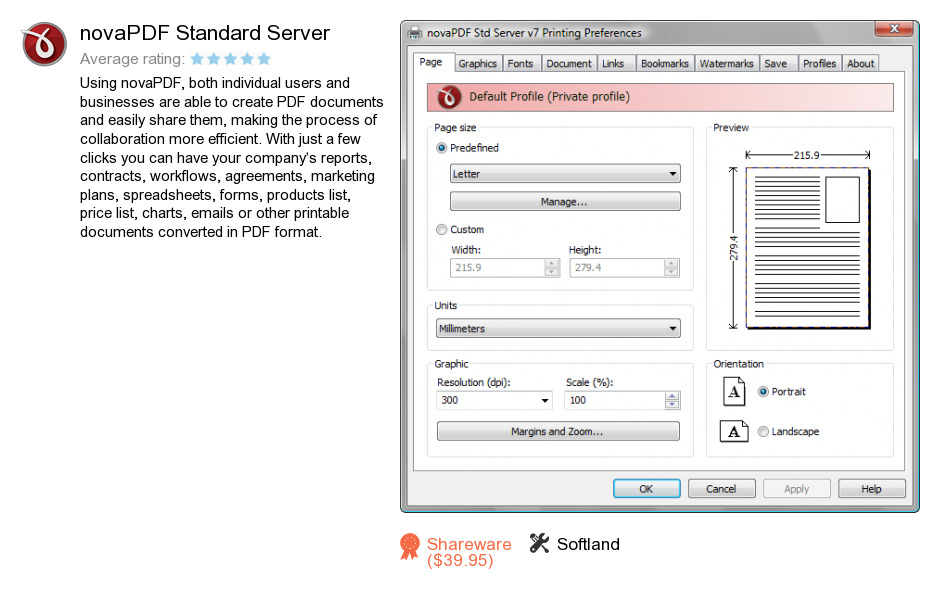Open the Watermarks tab

(x=726, y=64)
